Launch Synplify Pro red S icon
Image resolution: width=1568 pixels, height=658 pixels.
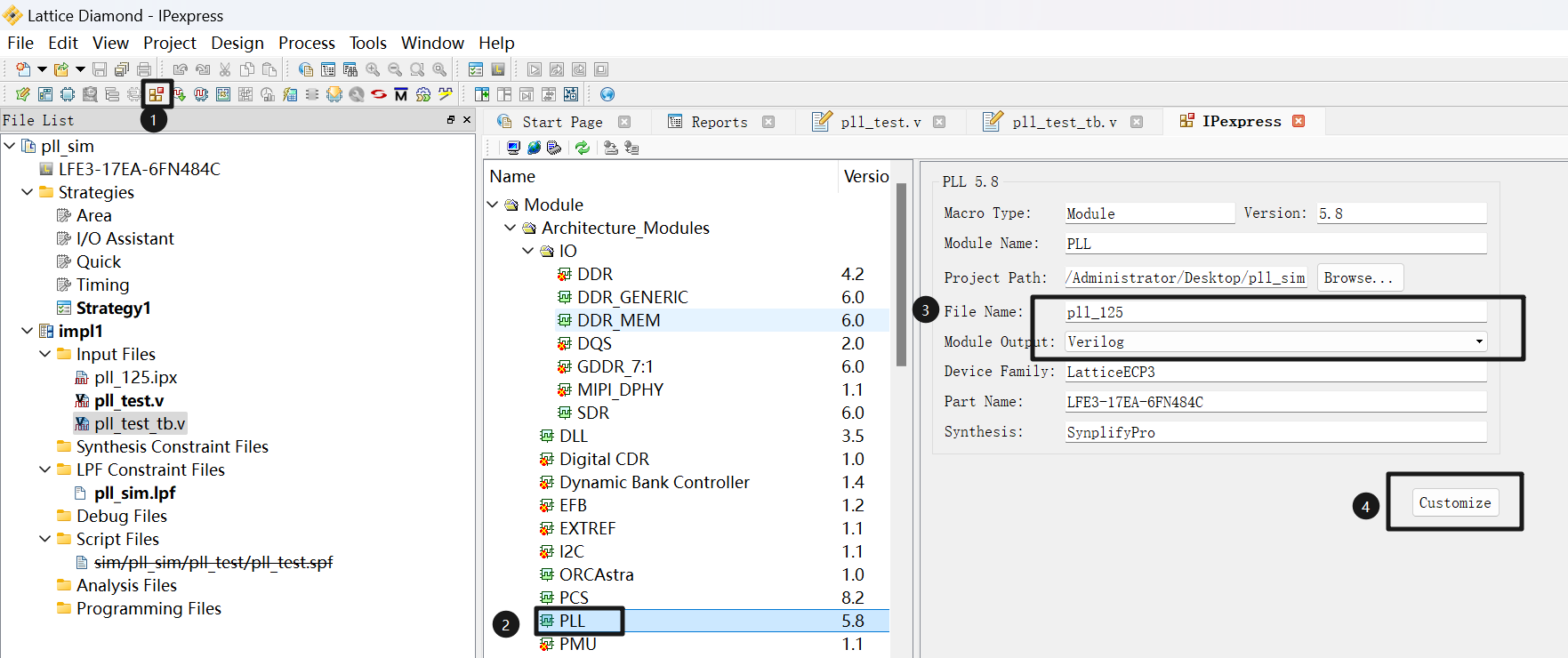tap(378, 94)
